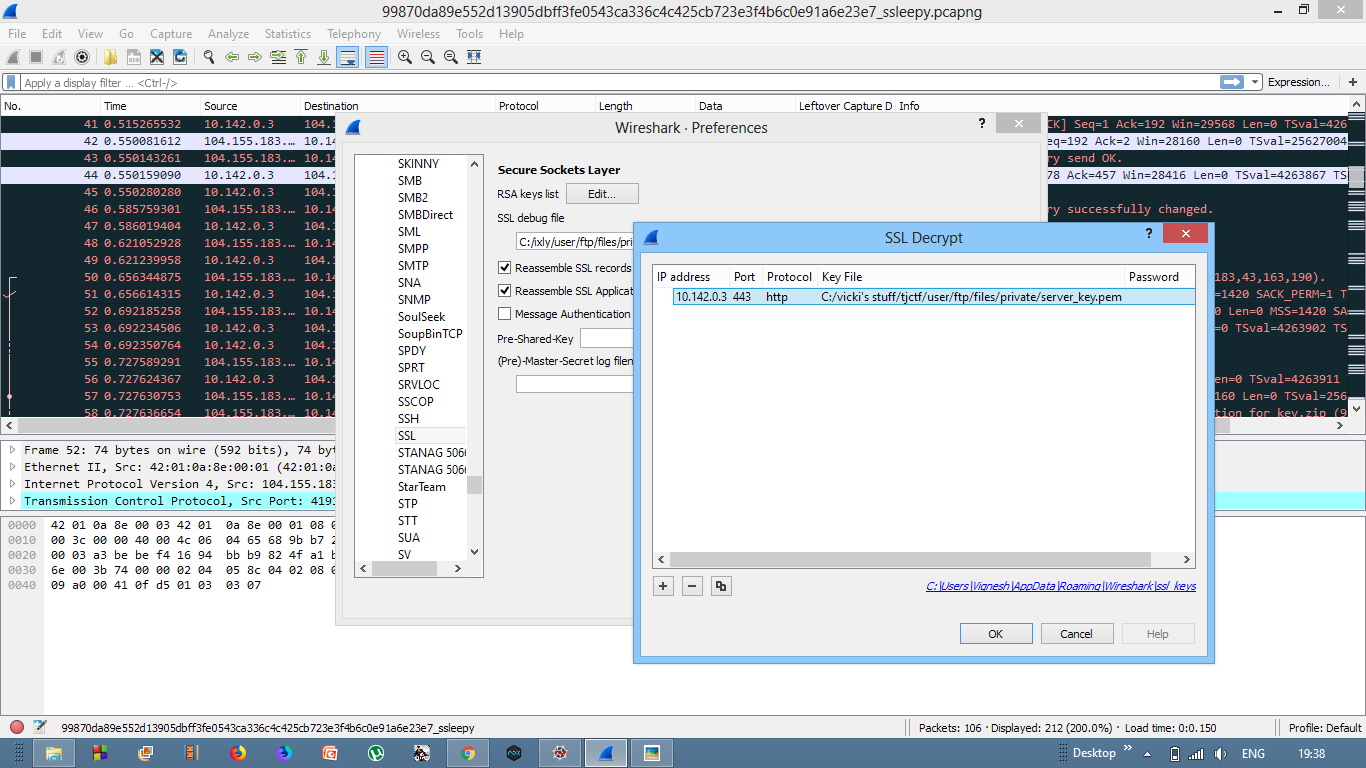
Task: Go back in packet history
Action: pyautogui.click(x=231, y=57)
